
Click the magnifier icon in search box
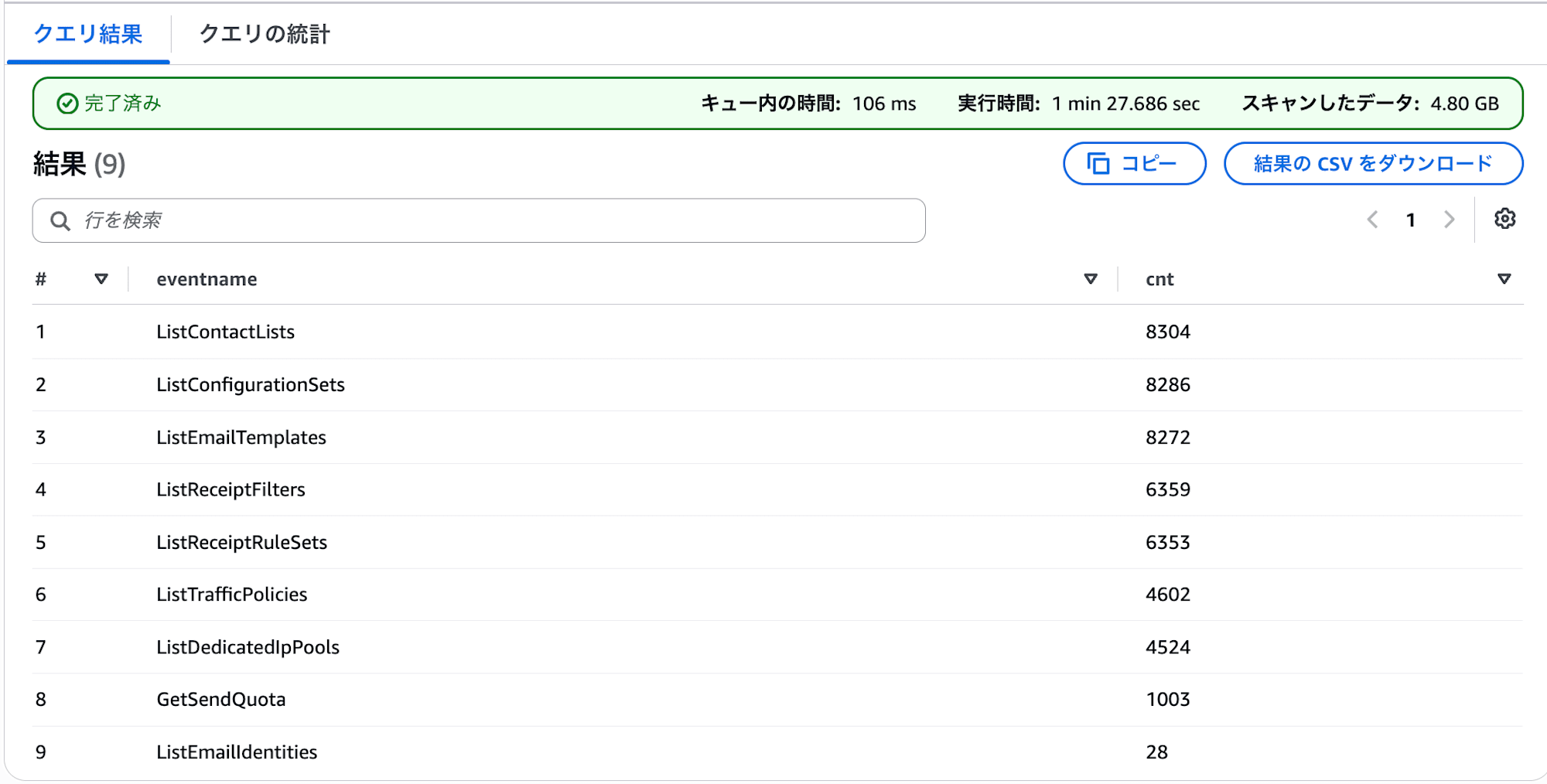click(x=60, y=221)
